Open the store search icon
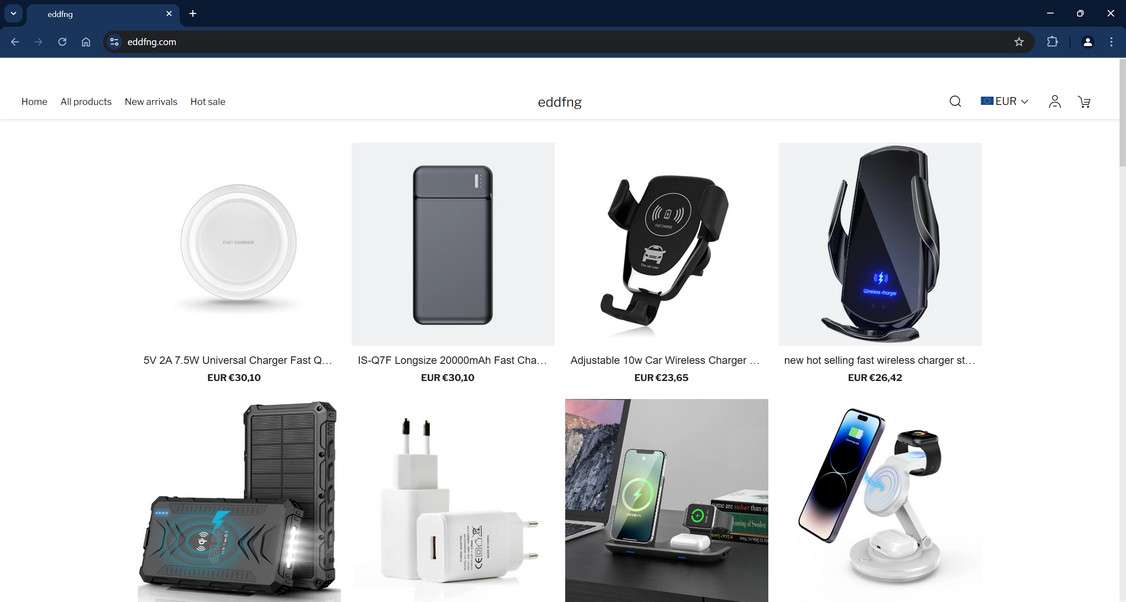Viewport: 1126px width, 602px height. 955,101
